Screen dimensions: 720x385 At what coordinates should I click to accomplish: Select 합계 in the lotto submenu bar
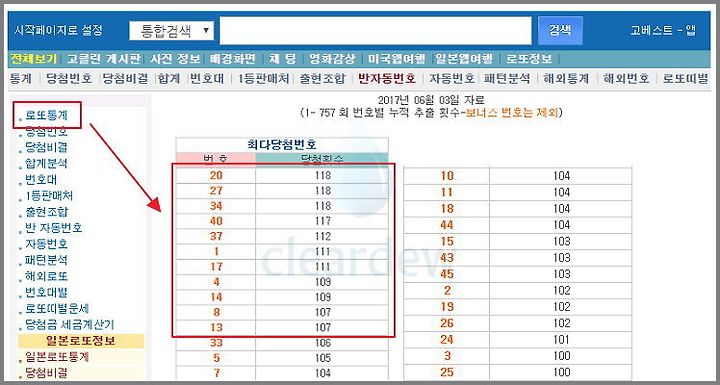(x=169, y=79)
